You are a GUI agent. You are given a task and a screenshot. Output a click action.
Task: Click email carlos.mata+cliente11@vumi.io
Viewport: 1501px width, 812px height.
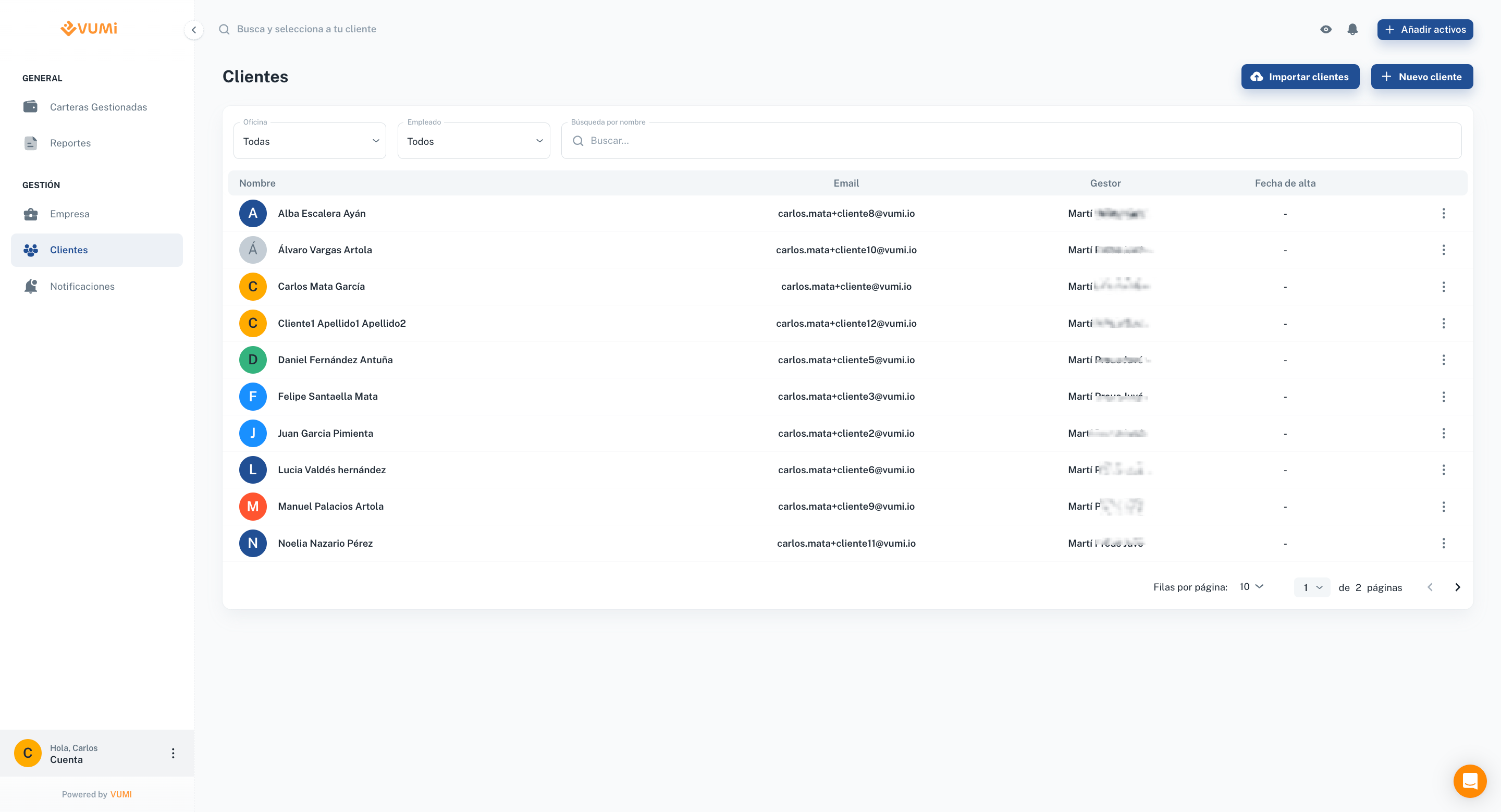coord(846,544)
